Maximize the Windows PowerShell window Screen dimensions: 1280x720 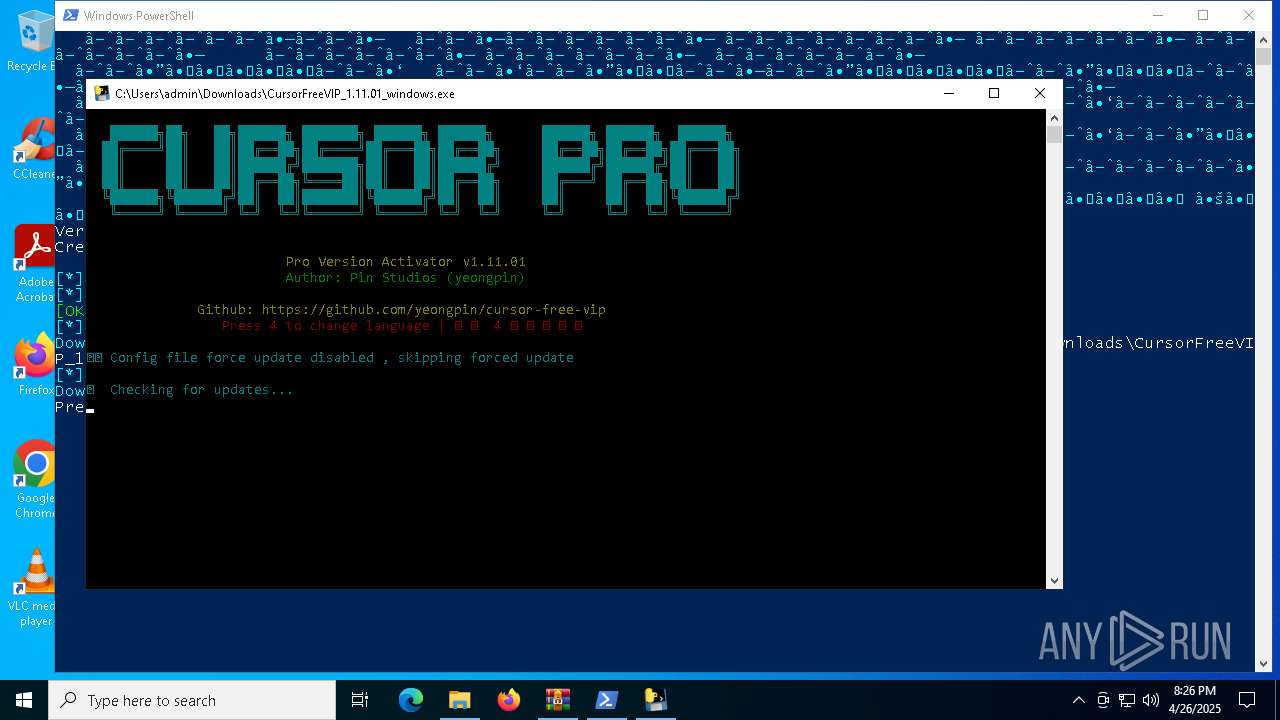point(1203,15)
